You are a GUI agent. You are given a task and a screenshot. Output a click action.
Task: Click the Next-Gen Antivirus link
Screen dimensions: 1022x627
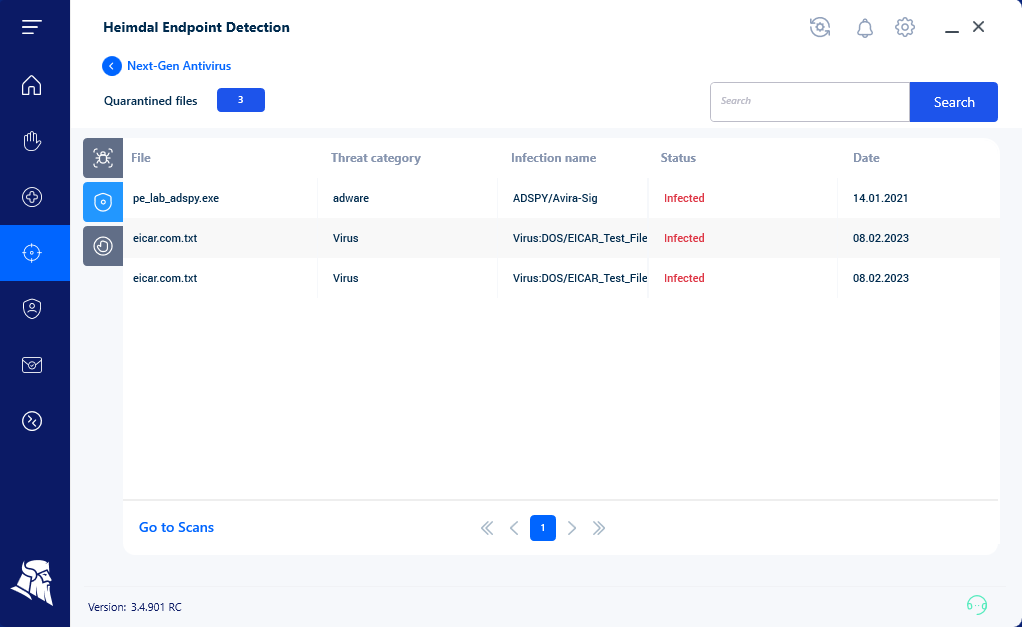[x=179, y=66]
